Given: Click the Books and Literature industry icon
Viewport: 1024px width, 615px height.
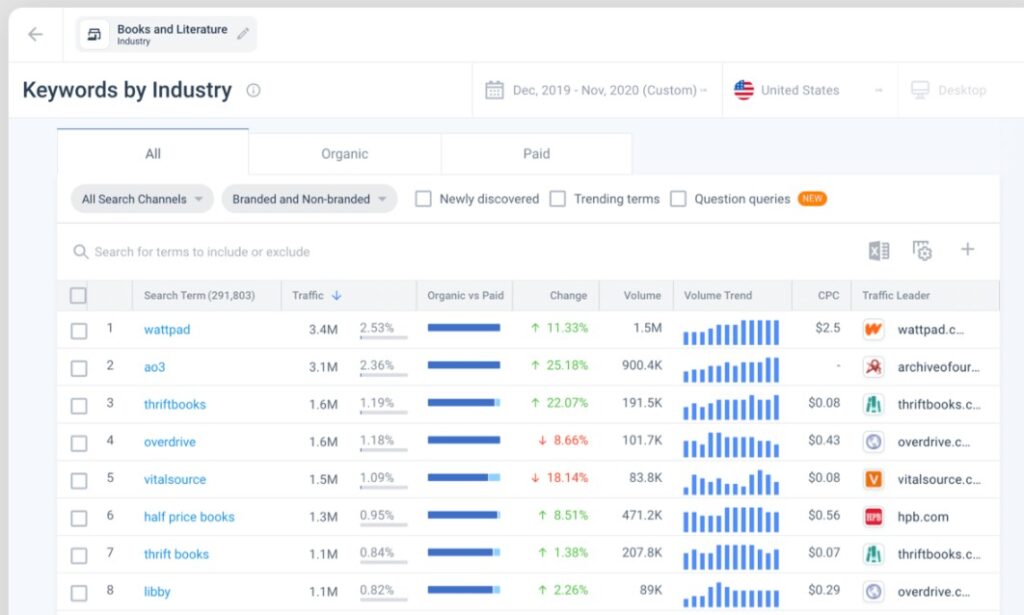Looking at the screenshot, I should [x=95, y=34].
